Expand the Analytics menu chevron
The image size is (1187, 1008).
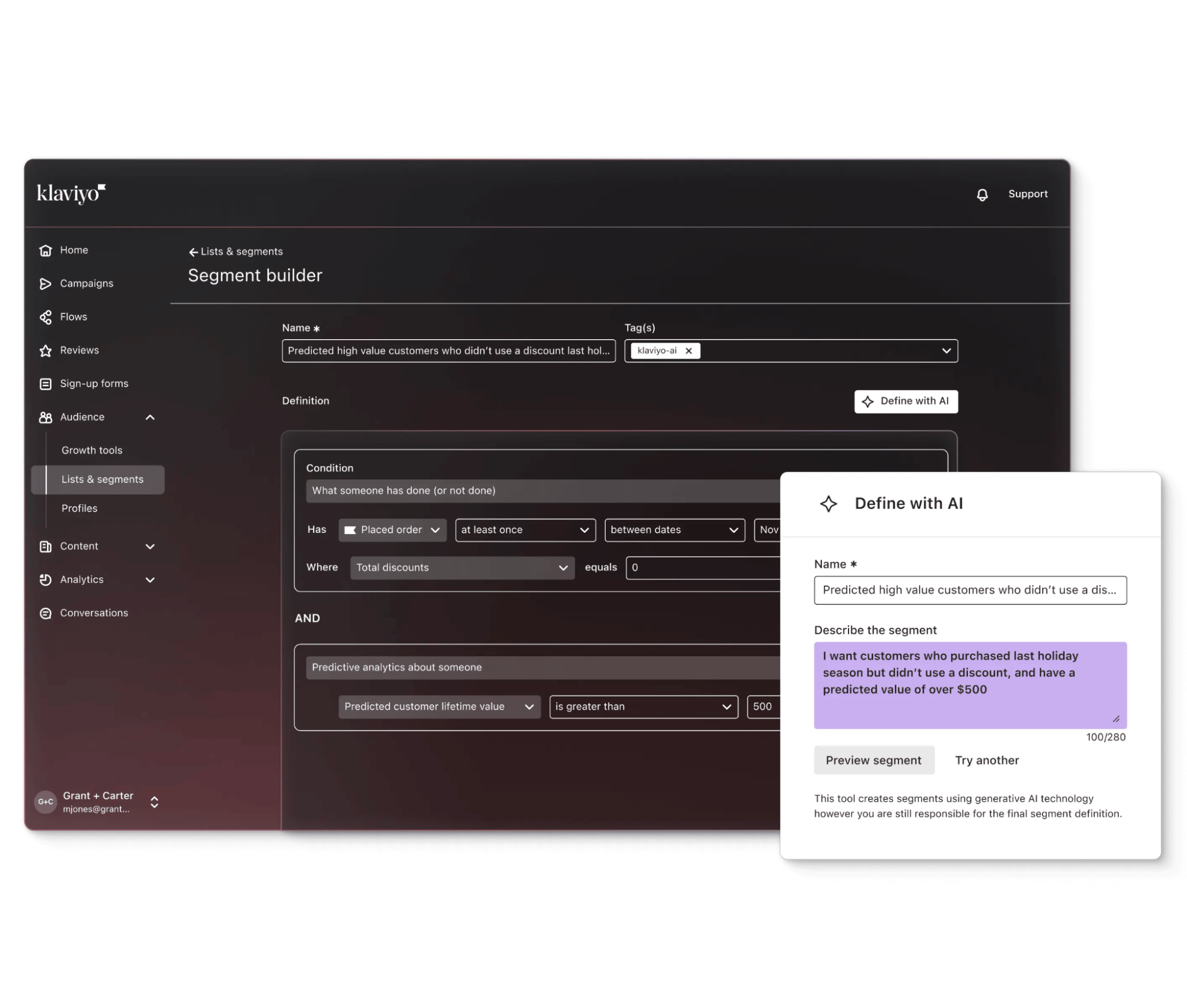[150, 579]
